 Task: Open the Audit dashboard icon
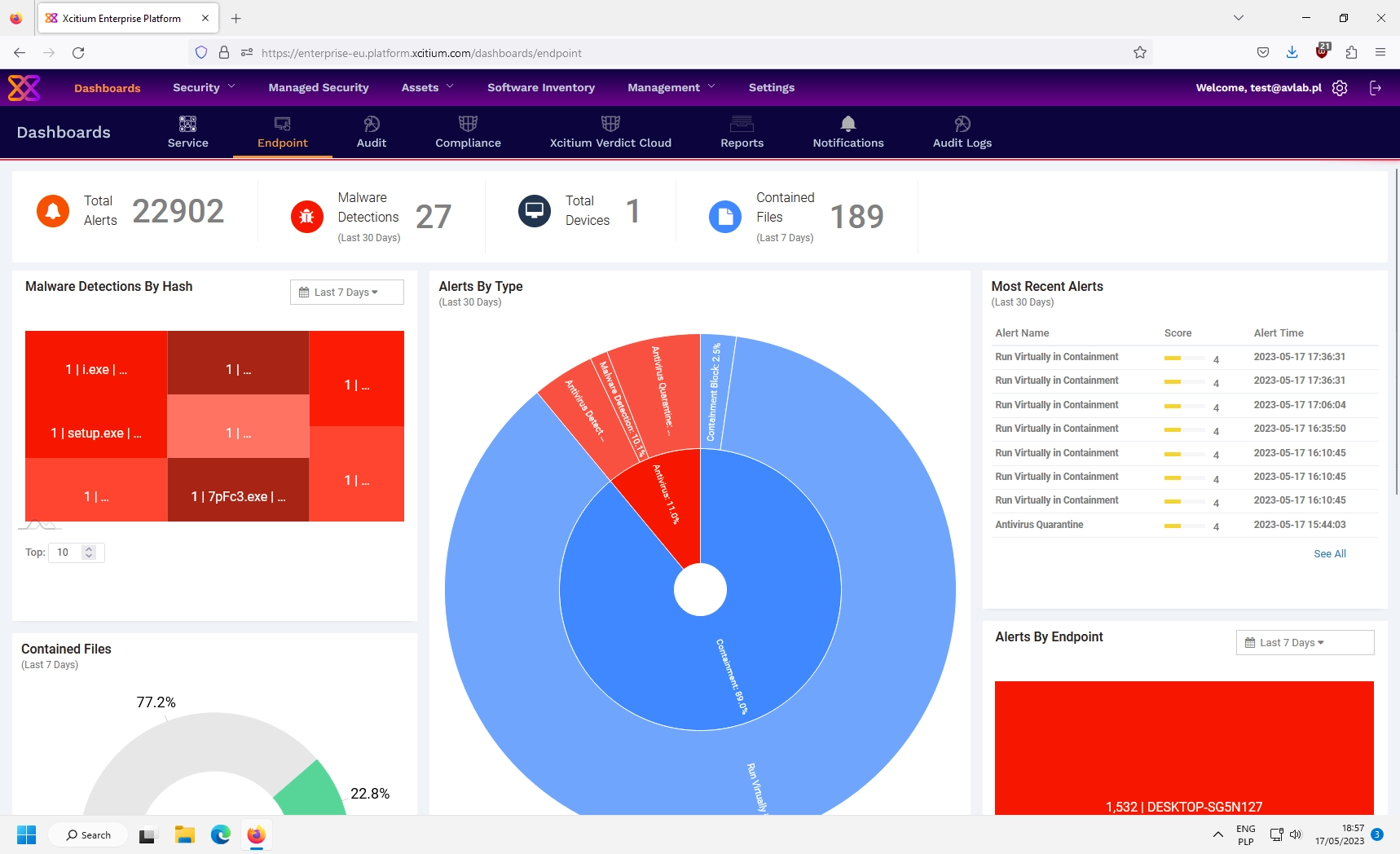(372, 124)
